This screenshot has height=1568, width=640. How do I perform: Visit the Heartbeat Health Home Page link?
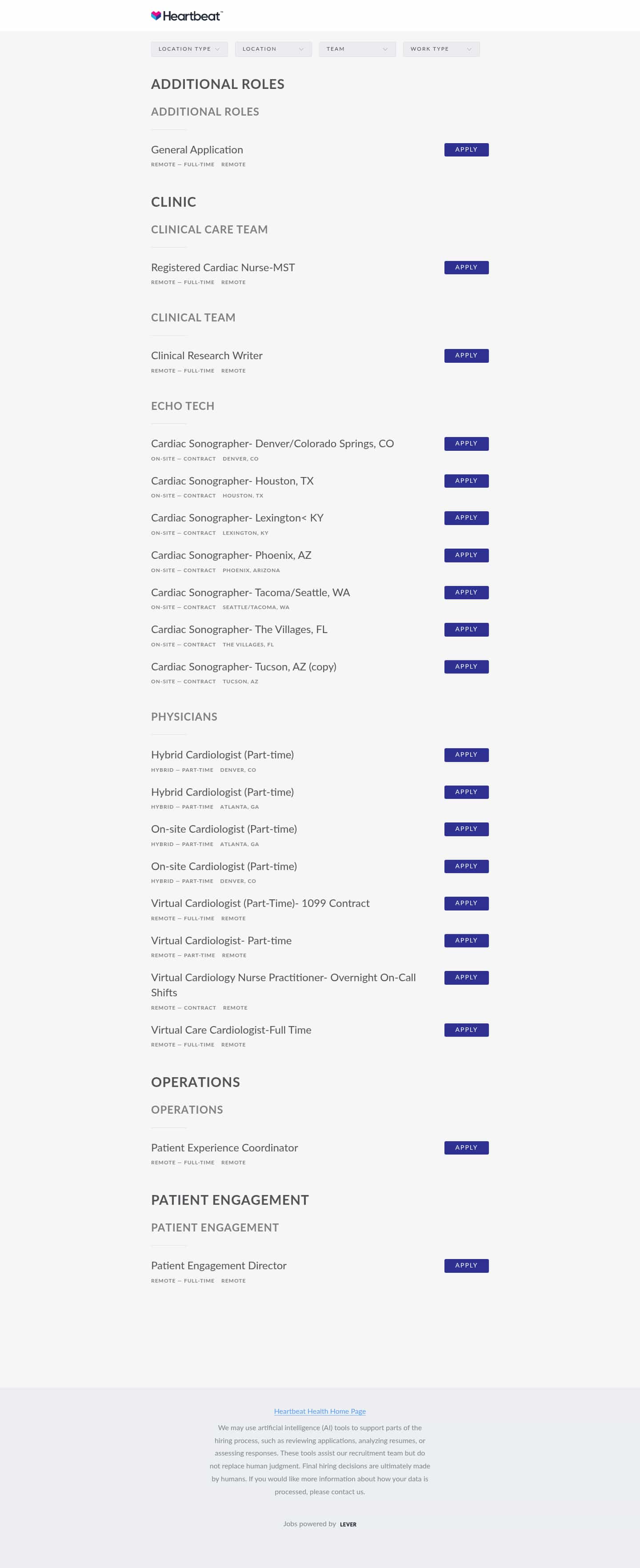[x=320, y=1411]
